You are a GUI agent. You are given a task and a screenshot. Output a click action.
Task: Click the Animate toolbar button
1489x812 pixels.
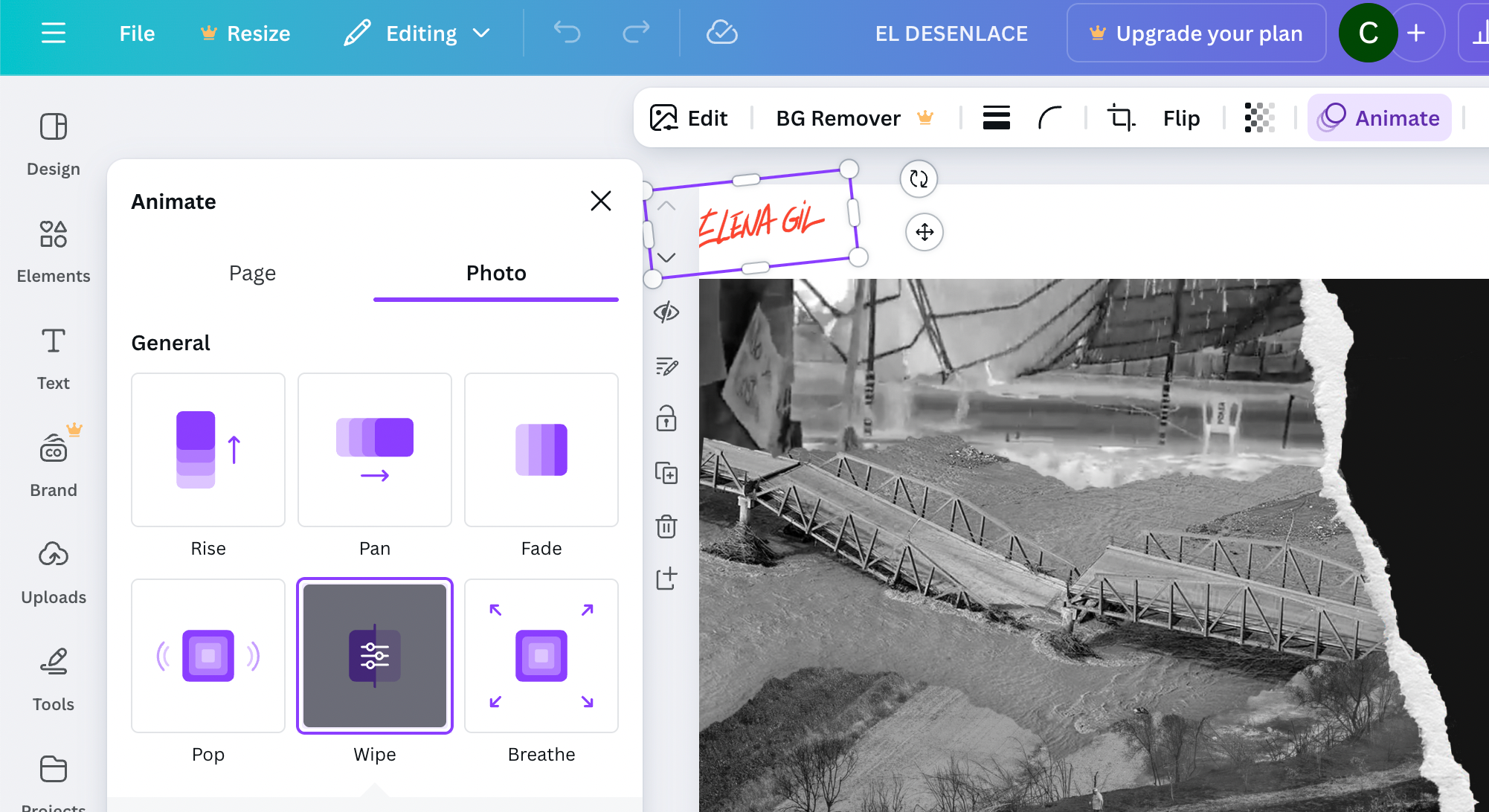(1379, 118)
